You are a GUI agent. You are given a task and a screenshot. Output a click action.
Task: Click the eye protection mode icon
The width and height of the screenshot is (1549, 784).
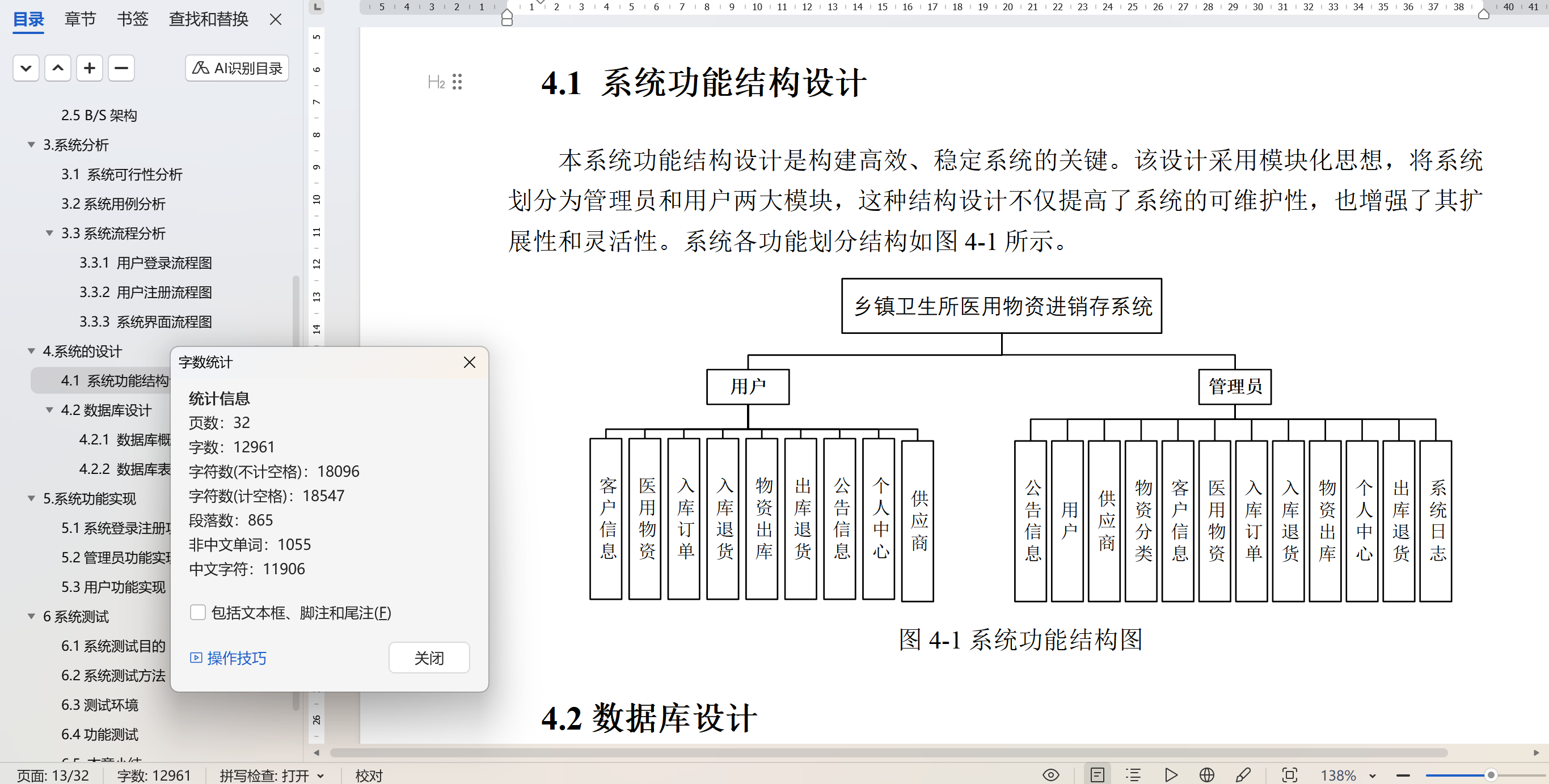coord(1050,775)
